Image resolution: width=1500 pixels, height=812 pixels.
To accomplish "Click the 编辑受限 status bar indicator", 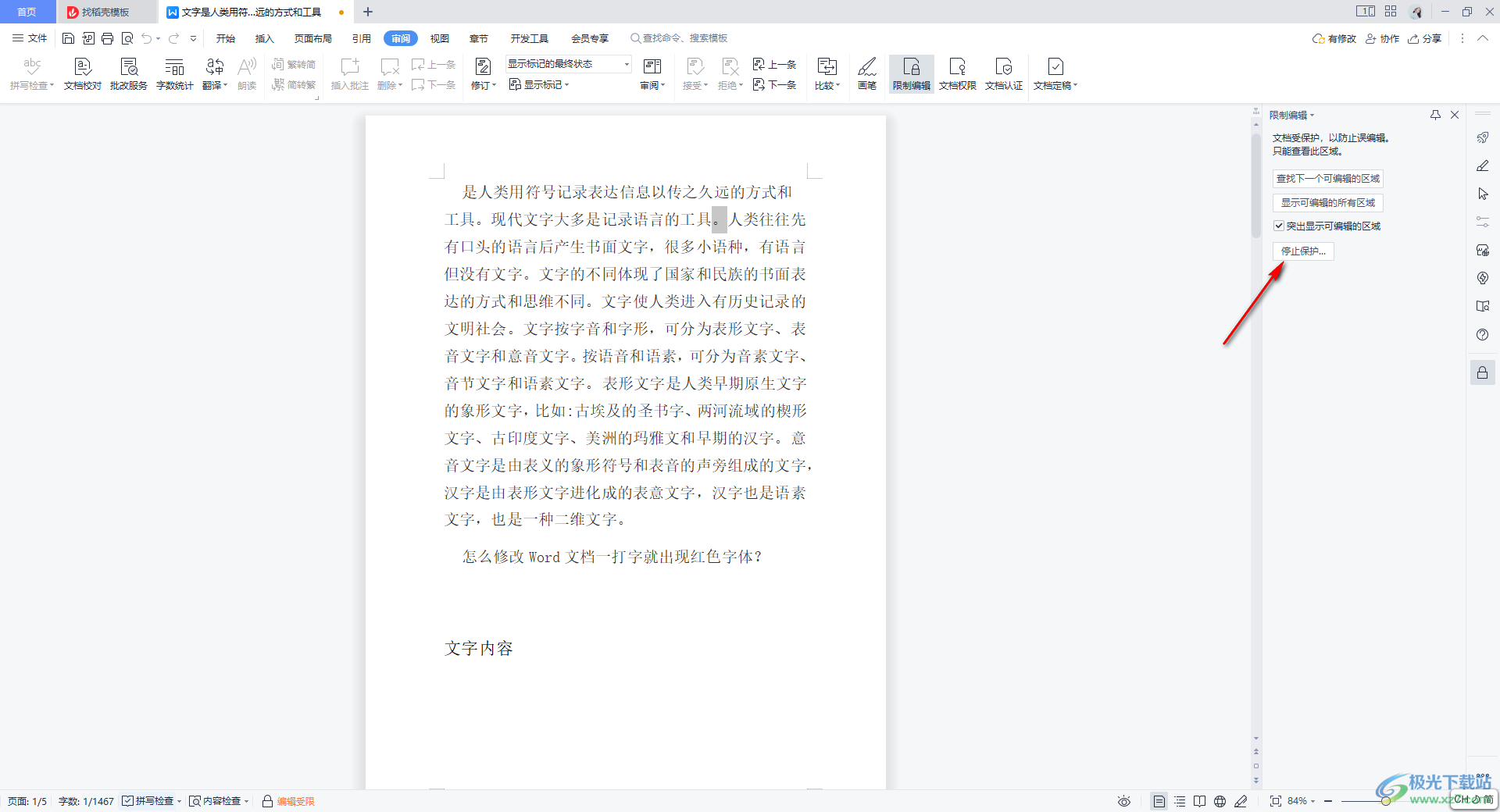I will point(288,801).
